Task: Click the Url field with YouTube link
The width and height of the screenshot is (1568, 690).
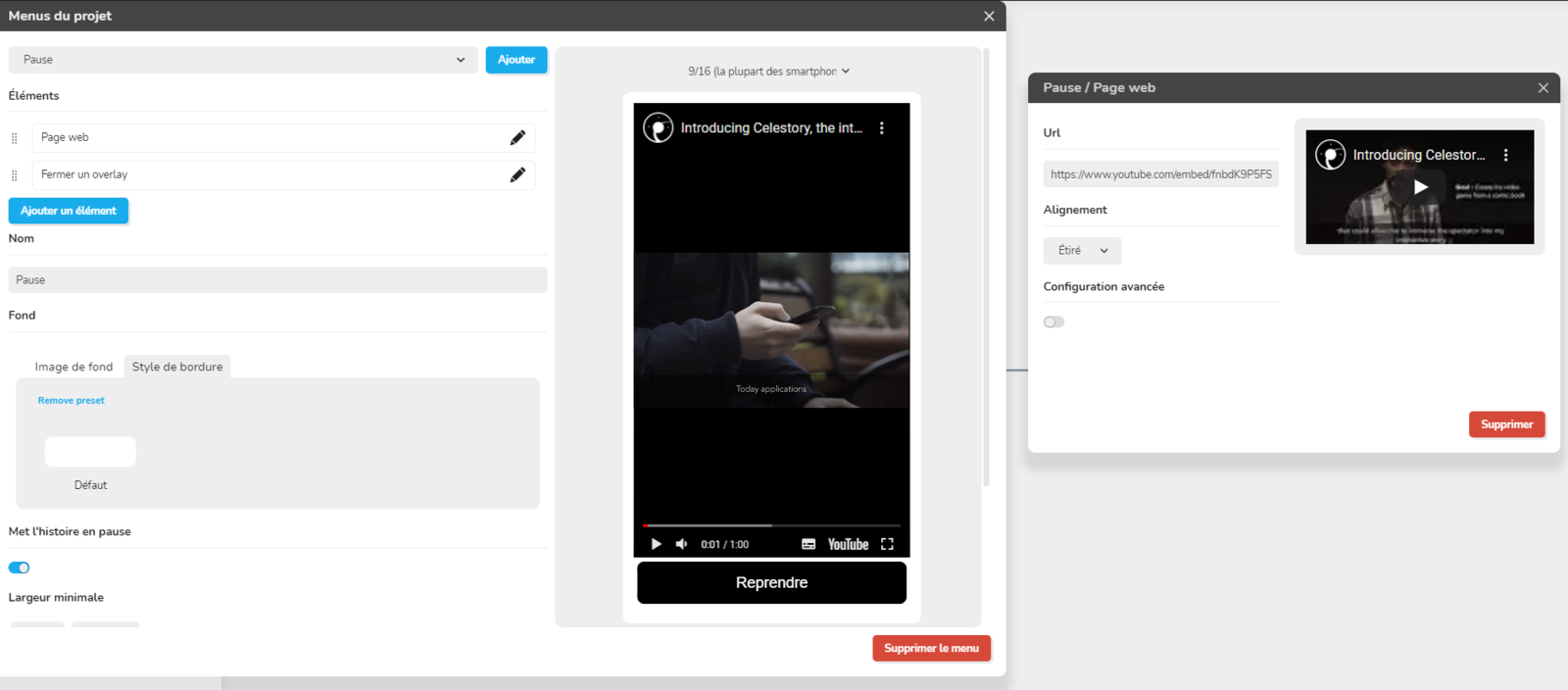Action: click(x=1161, y=174)
